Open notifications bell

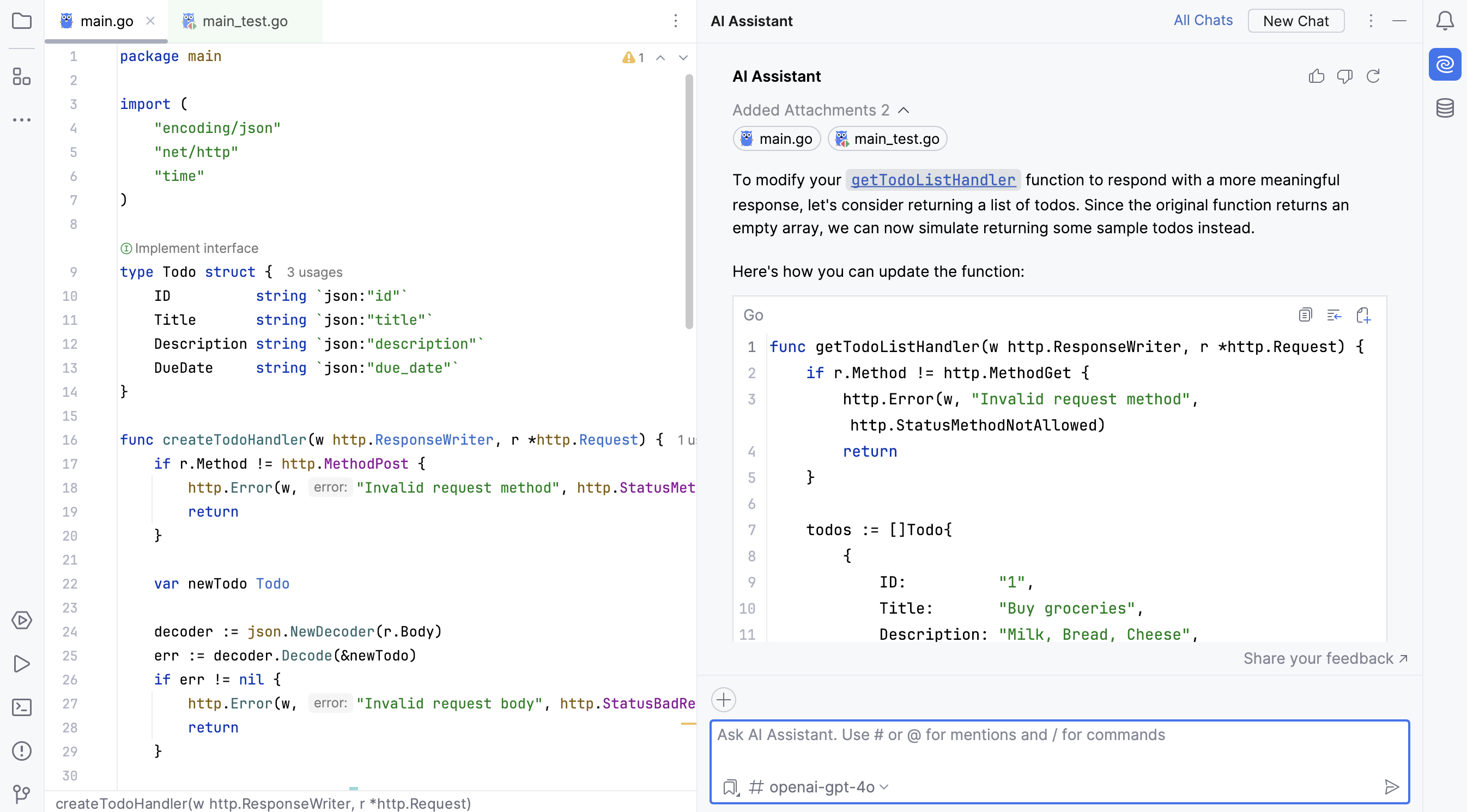tap(1445, 21)
